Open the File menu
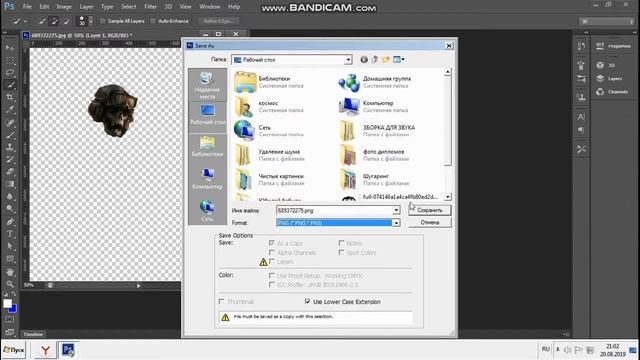Viewport: 640px width, 360px height. pos(27,7)
